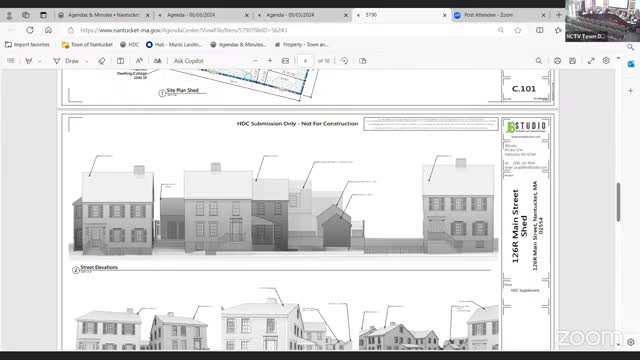
Task: Click the Street Elevations drawing label
Action: 99,267
